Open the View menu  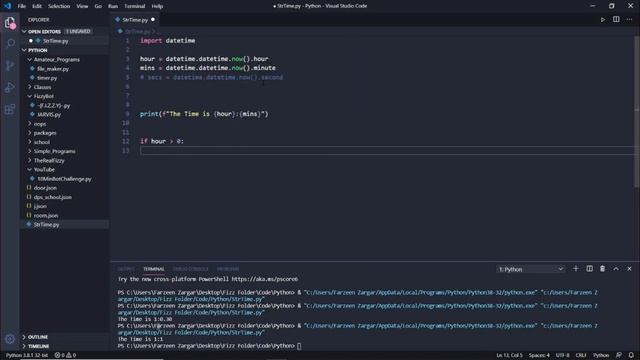coord(82,6)
